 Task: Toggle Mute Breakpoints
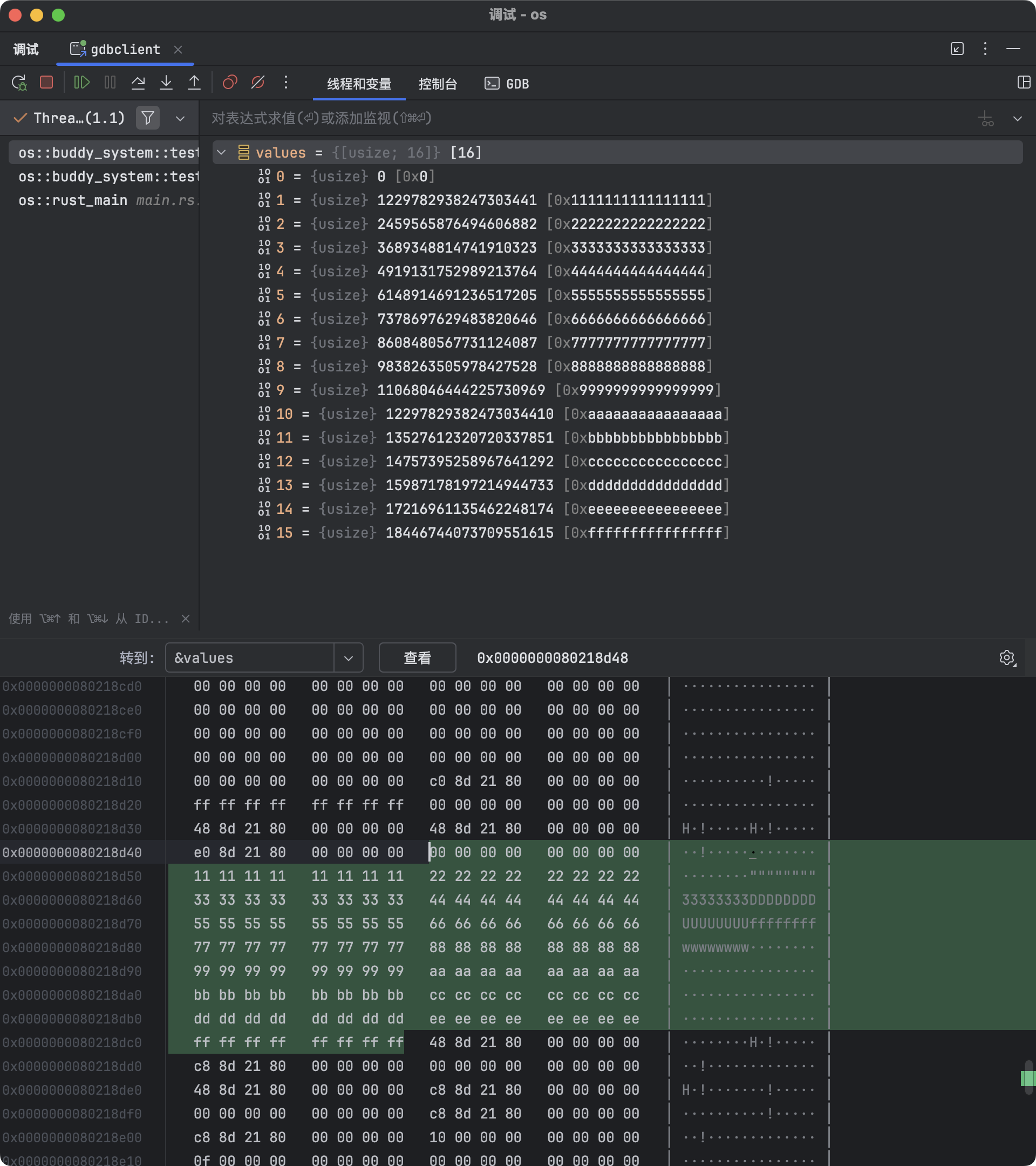point(258,83)
